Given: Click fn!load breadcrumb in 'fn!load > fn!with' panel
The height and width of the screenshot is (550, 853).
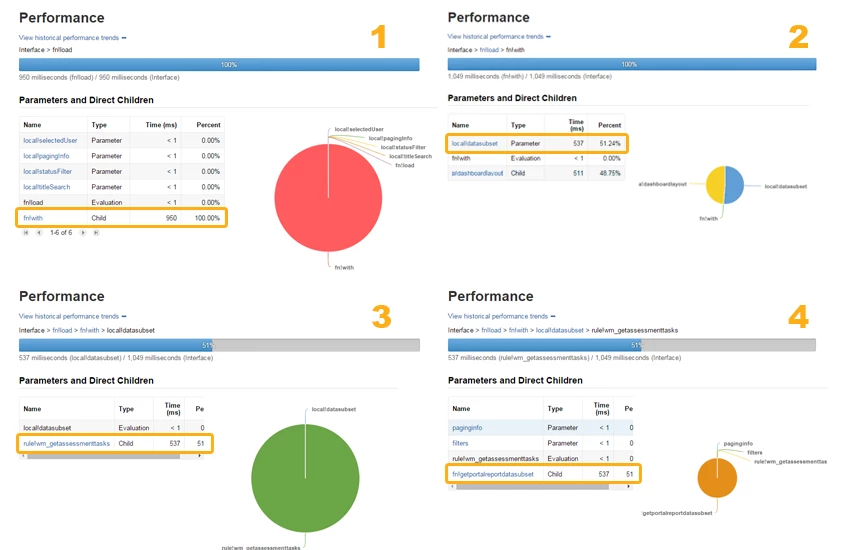Looking at the screenshot, I should (x=489, y=50).
